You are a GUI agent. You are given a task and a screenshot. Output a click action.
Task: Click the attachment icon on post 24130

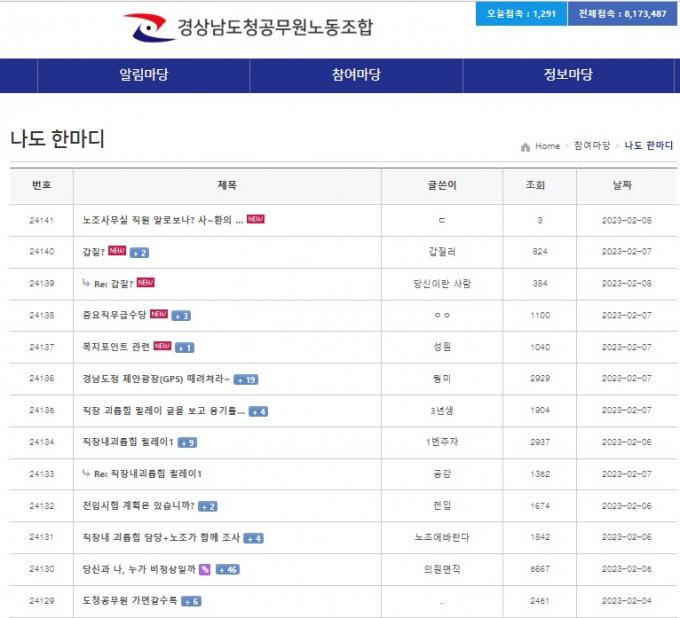point(204,570)
